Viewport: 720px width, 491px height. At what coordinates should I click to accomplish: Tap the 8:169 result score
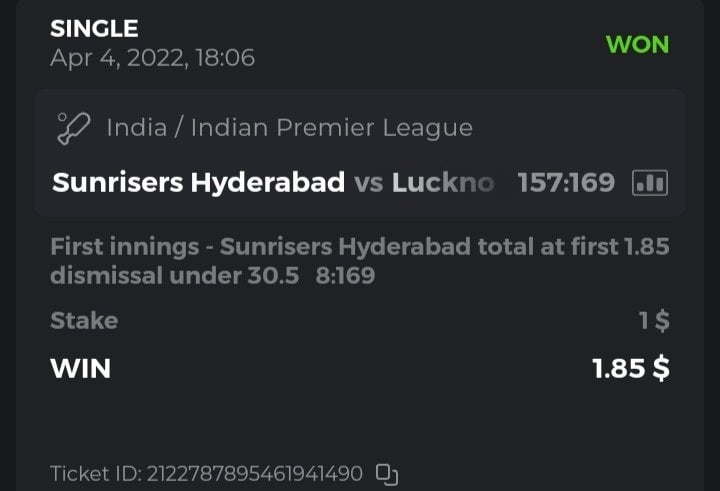click(x=345, y=275)
